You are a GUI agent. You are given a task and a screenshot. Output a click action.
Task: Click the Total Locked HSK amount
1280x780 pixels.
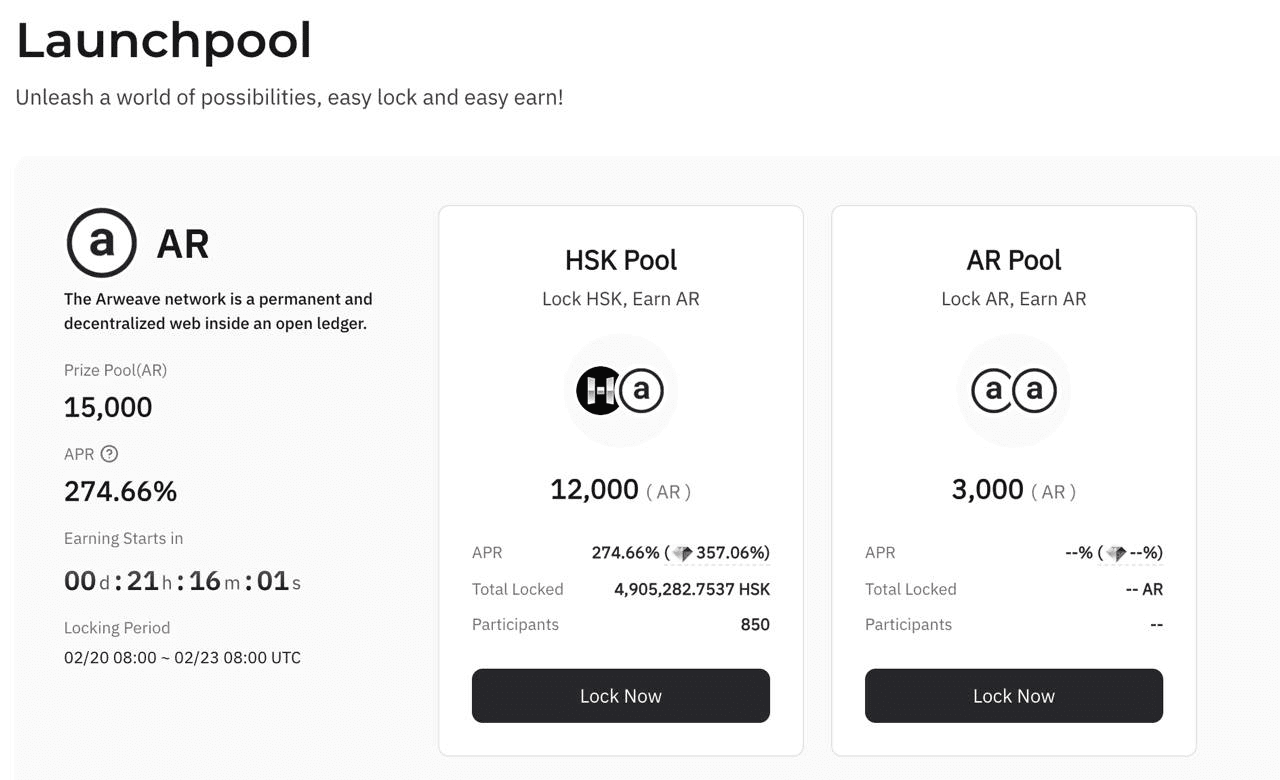coord(692,589)
